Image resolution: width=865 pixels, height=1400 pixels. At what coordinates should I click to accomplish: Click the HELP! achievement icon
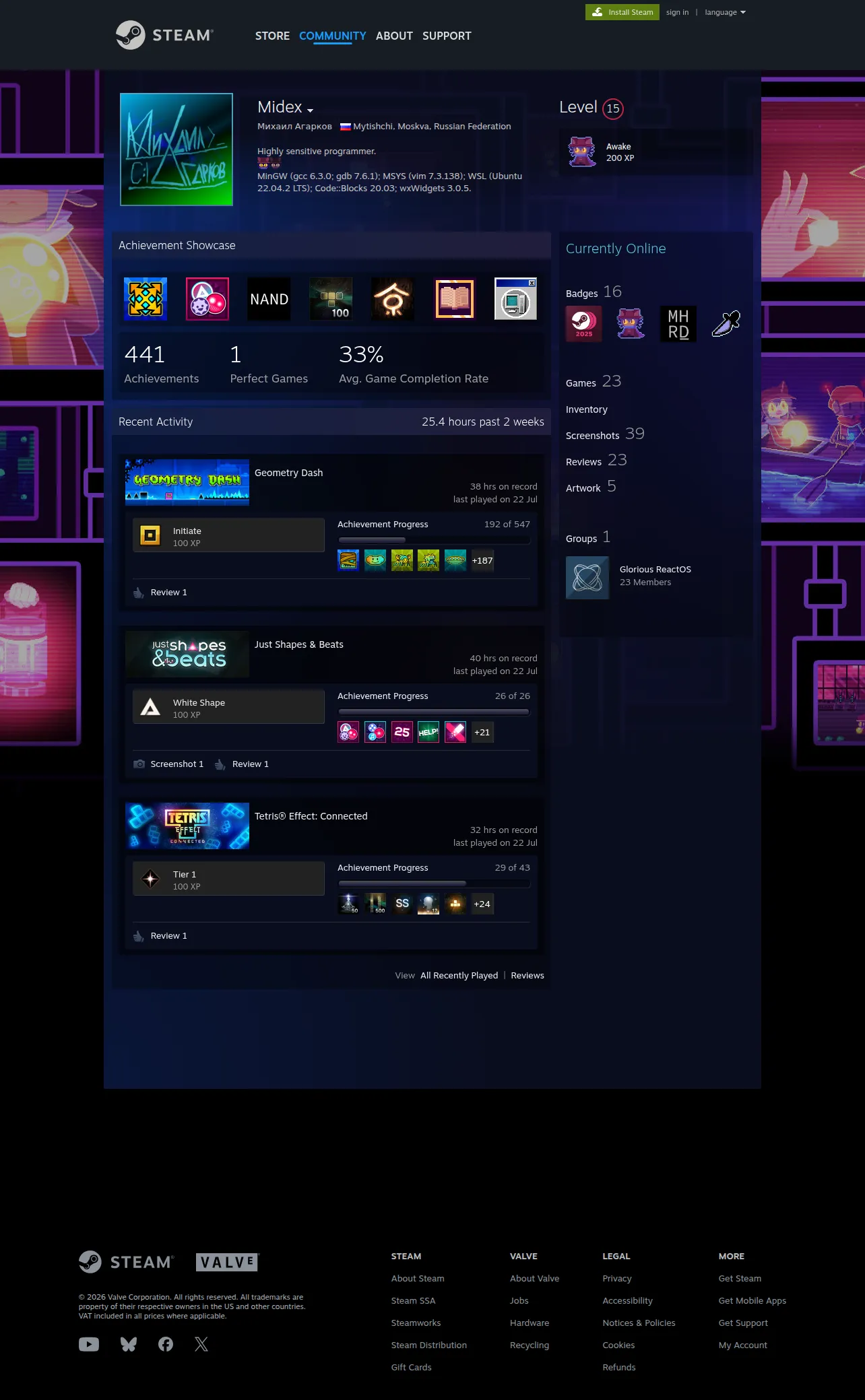click(x=428, y=732)
